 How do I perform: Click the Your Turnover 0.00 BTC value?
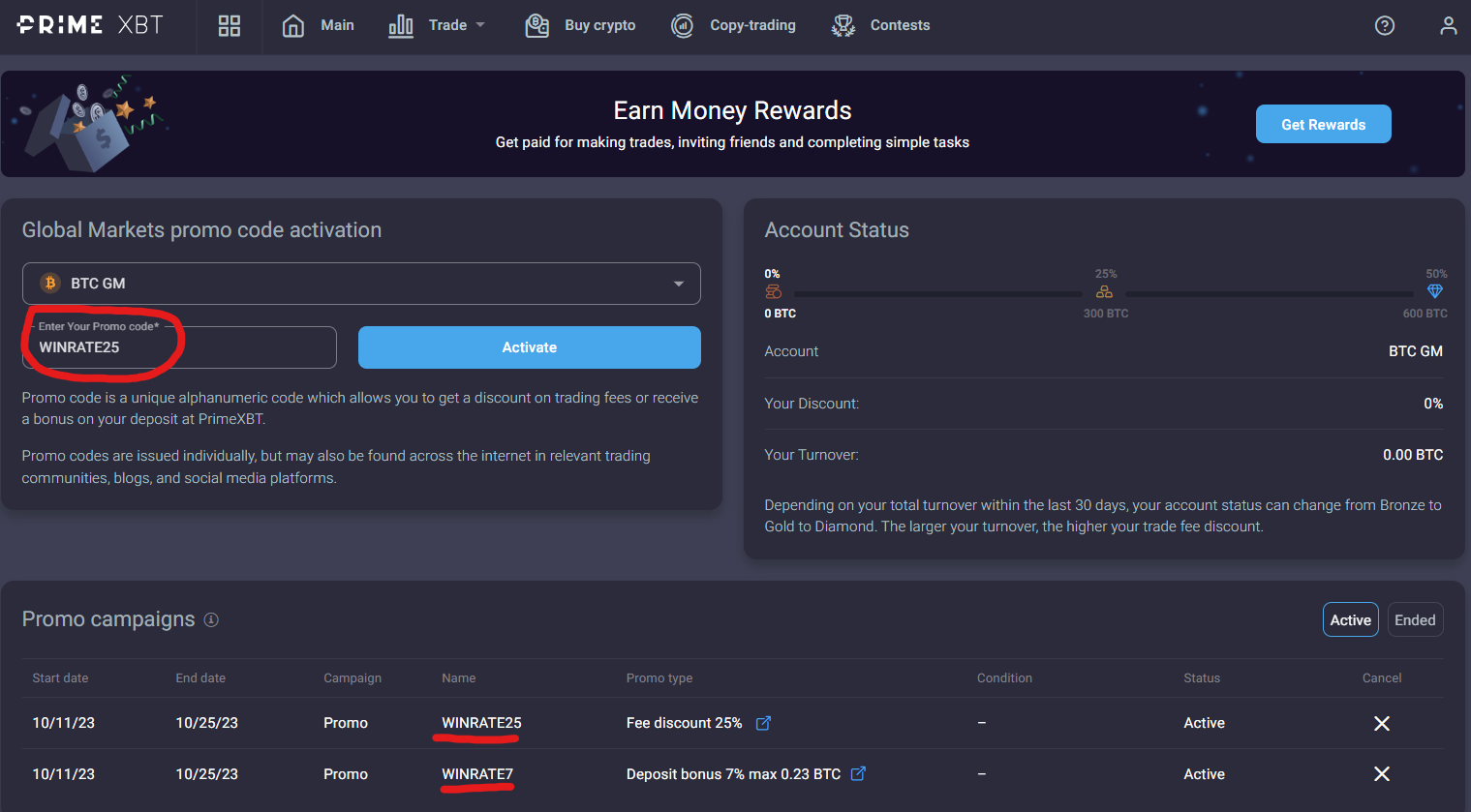[1413, 455]
